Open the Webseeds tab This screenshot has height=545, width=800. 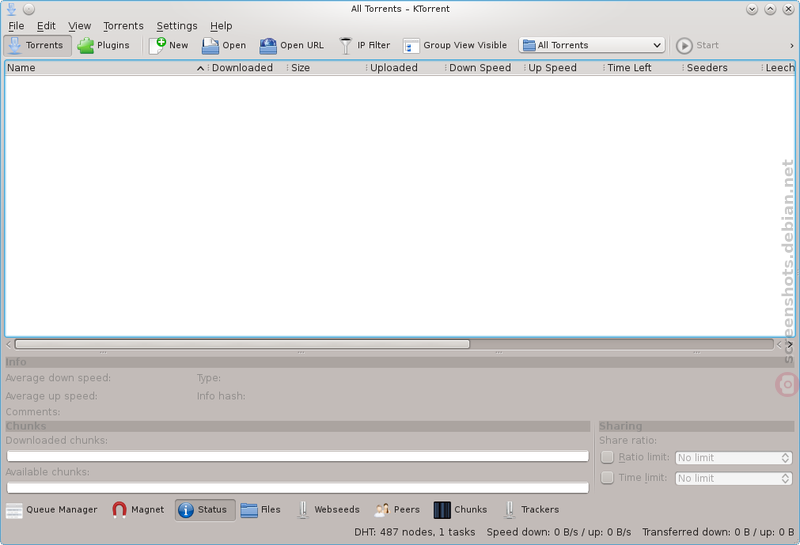click(x=329, y=510)
